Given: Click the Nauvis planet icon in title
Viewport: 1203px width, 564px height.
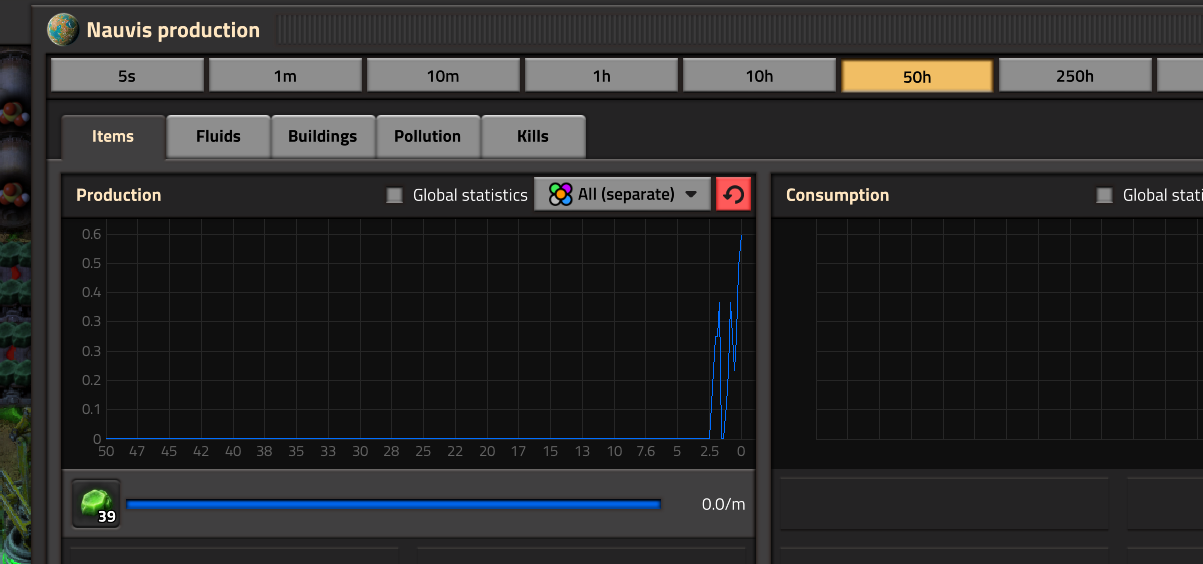Looking at the screenshot, I should [x=64, y=29].
